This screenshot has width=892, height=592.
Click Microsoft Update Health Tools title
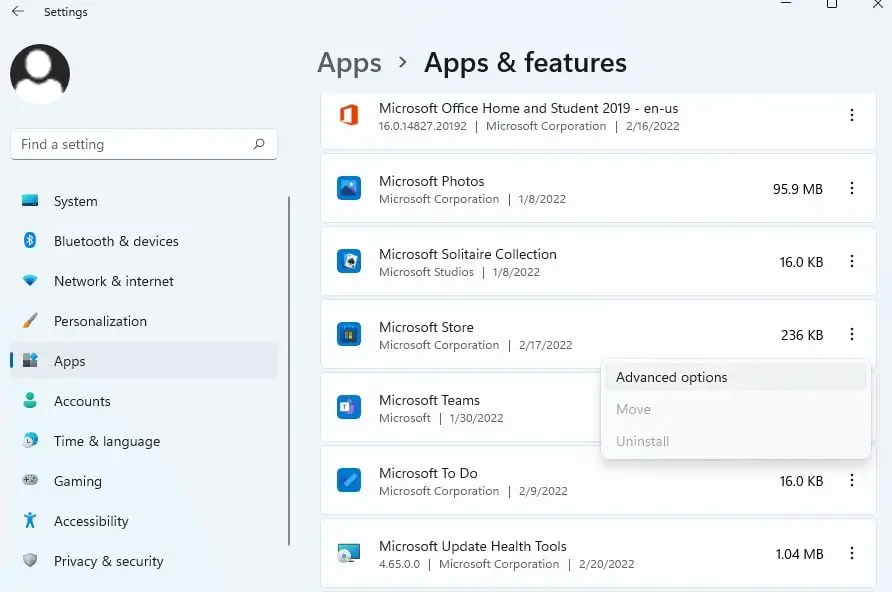[473, 546]
